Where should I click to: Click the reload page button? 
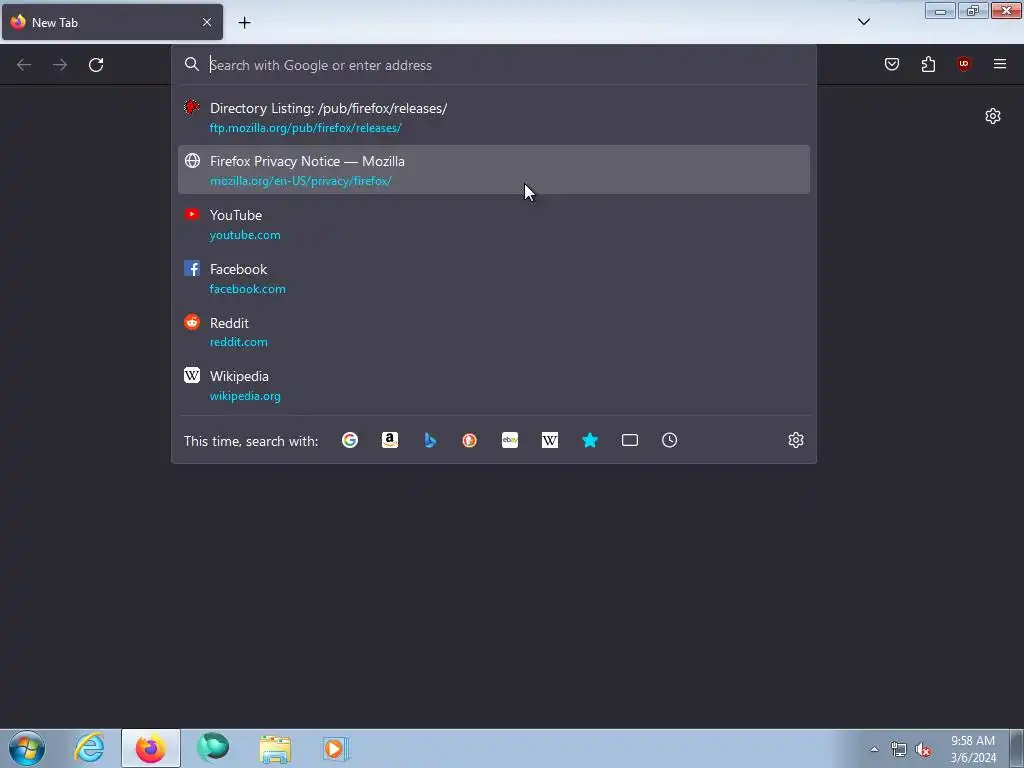pyautogui.click(x=96, y=65)
